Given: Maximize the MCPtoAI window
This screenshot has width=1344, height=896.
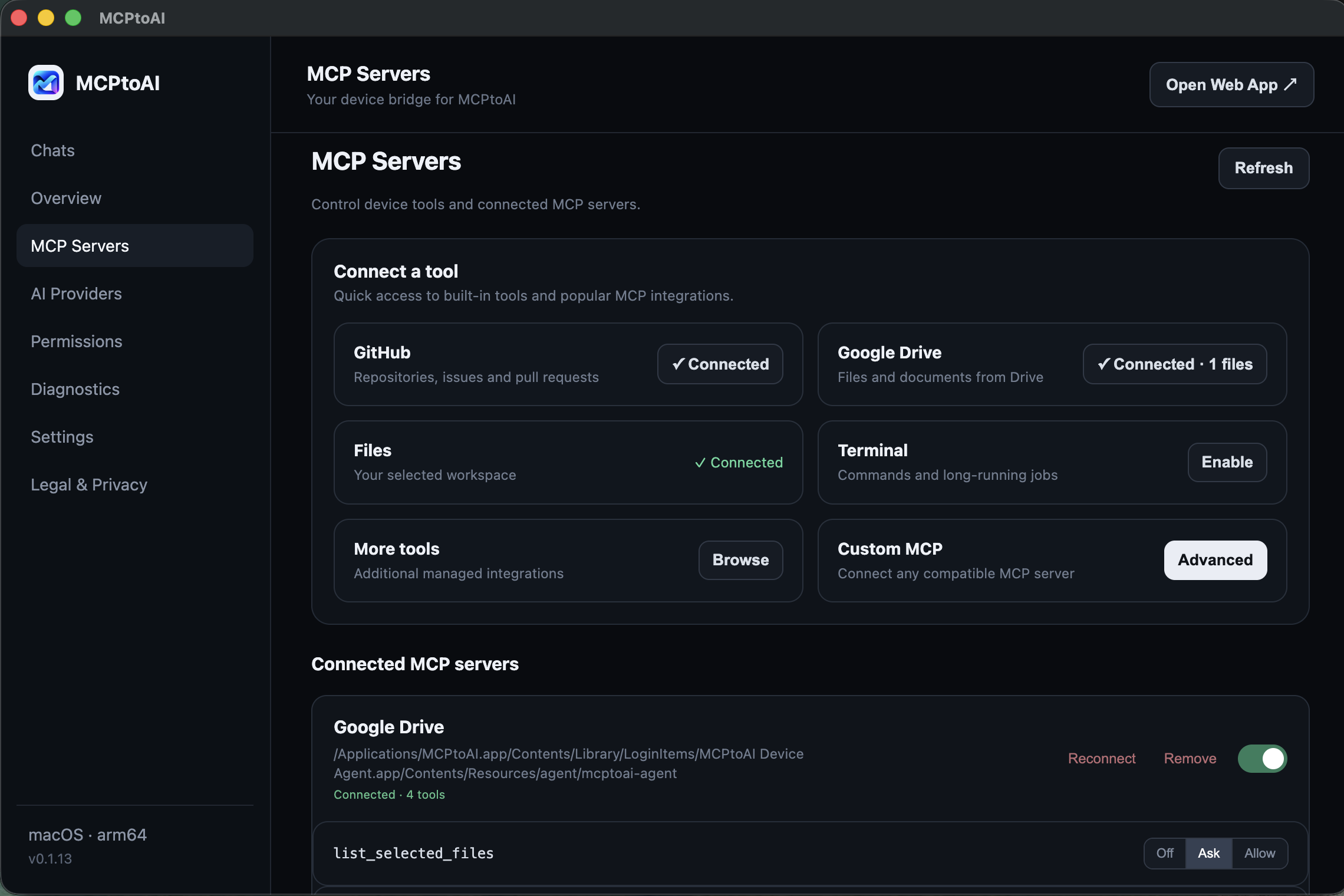Looking at the screenshot, I should tap(73, 18).
